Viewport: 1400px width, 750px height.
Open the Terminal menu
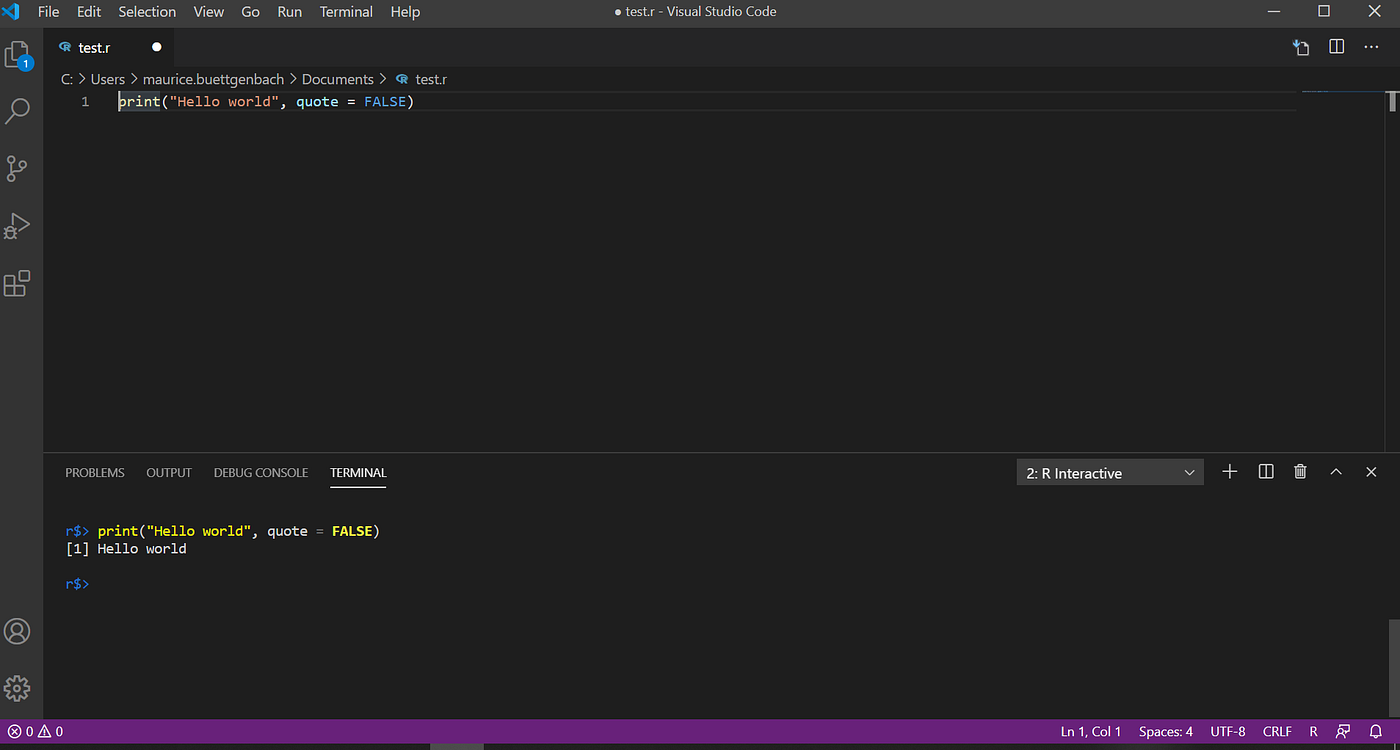(346, 11)
